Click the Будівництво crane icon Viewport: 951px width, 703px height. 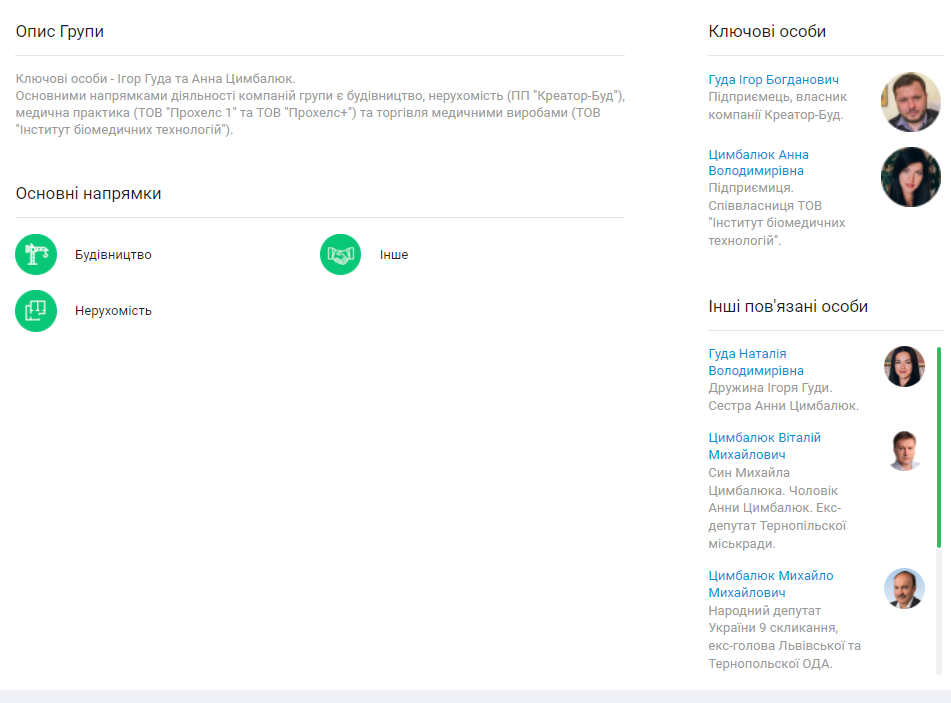36,254
